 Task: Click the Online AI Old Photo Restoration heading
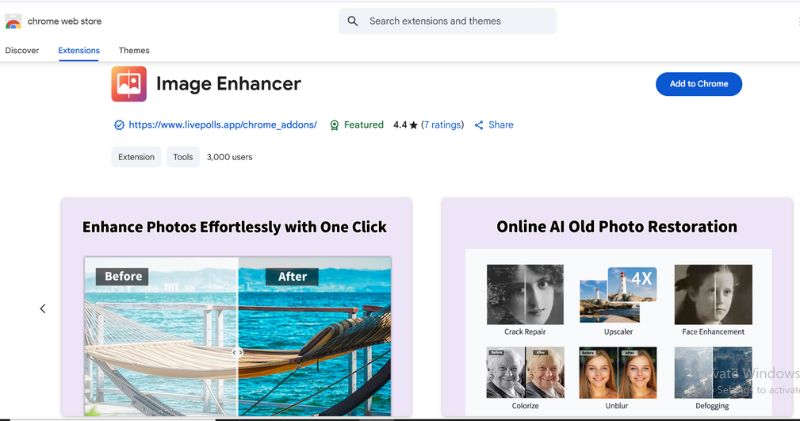click(616, 227)
